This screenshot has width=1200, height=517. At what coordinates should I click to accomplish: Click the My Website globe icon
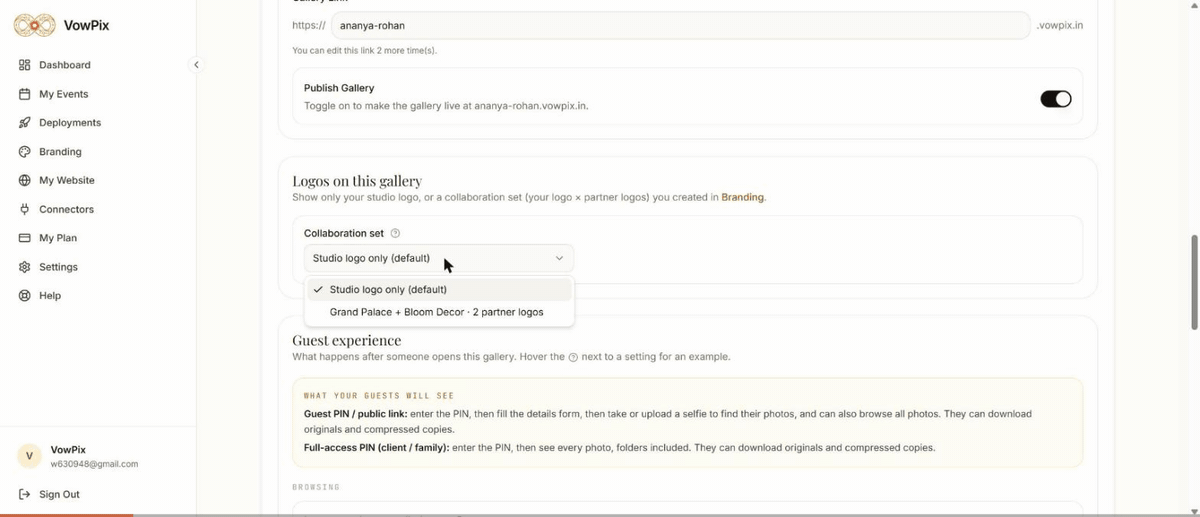(x=25, y=181)
